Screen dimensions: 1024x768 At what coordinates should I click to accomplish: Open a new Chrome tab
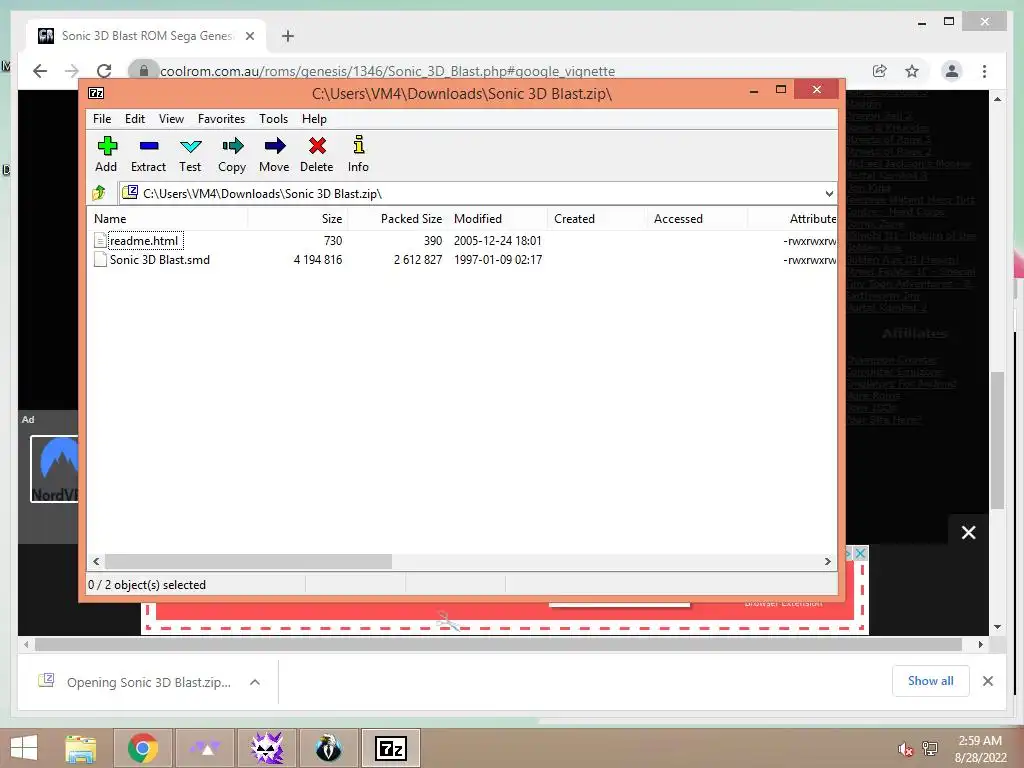(287, 36)
